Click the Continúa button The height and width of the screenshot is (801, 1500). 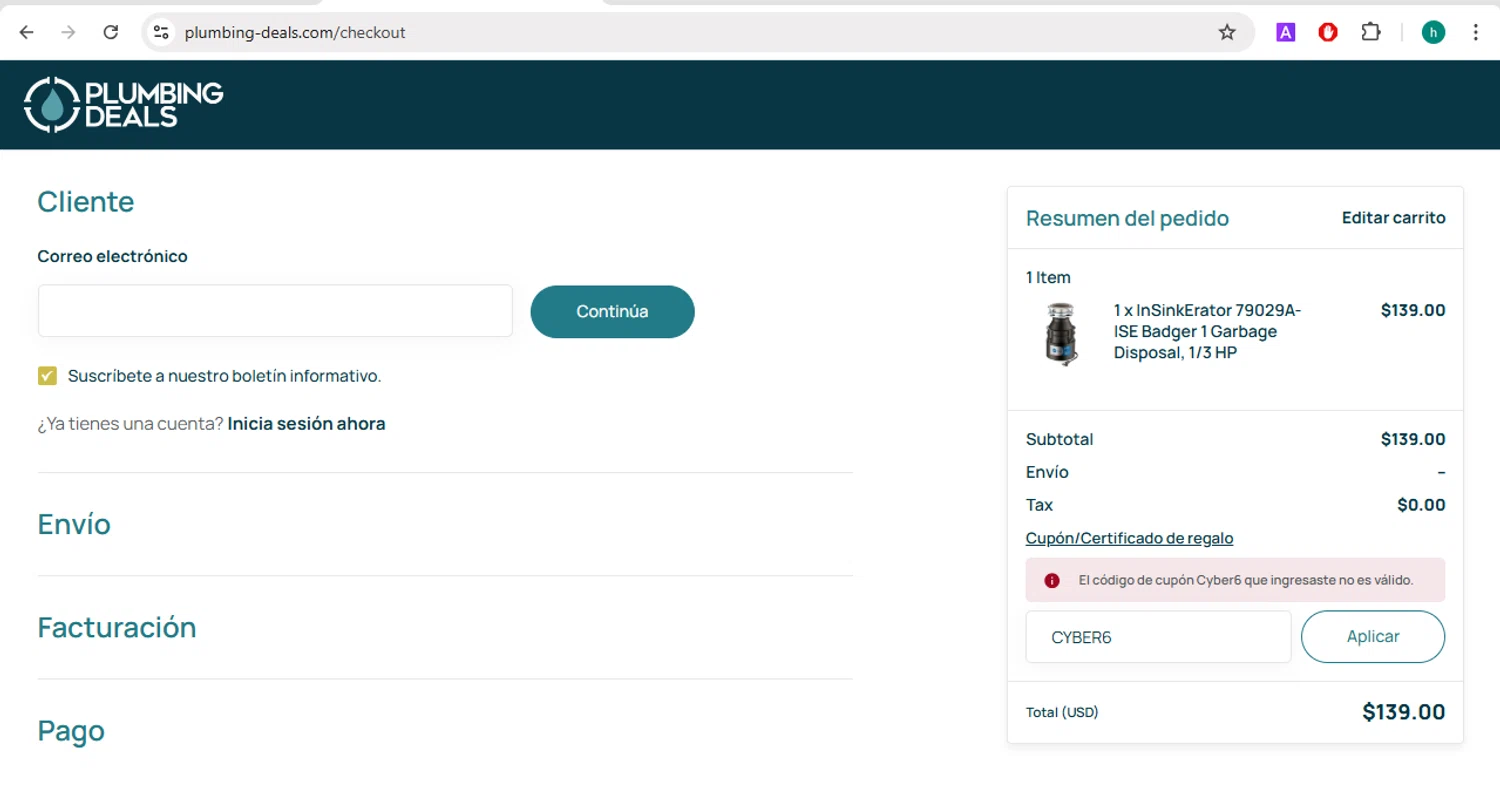612,311
